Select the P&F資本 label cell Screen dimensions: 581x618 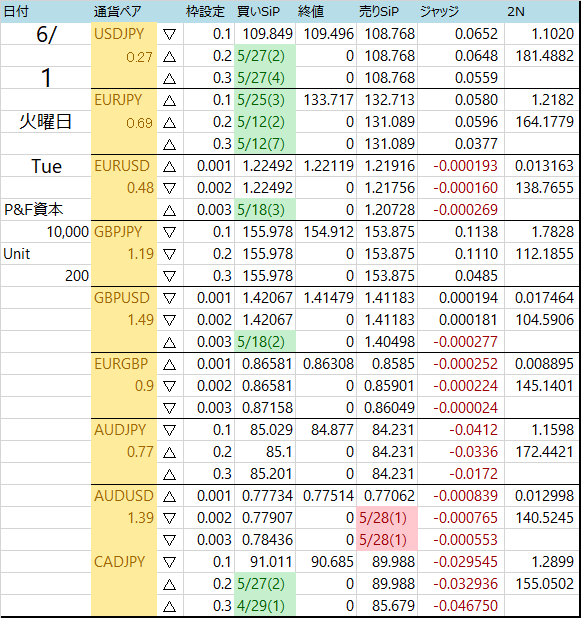click(x=46, y=210)
